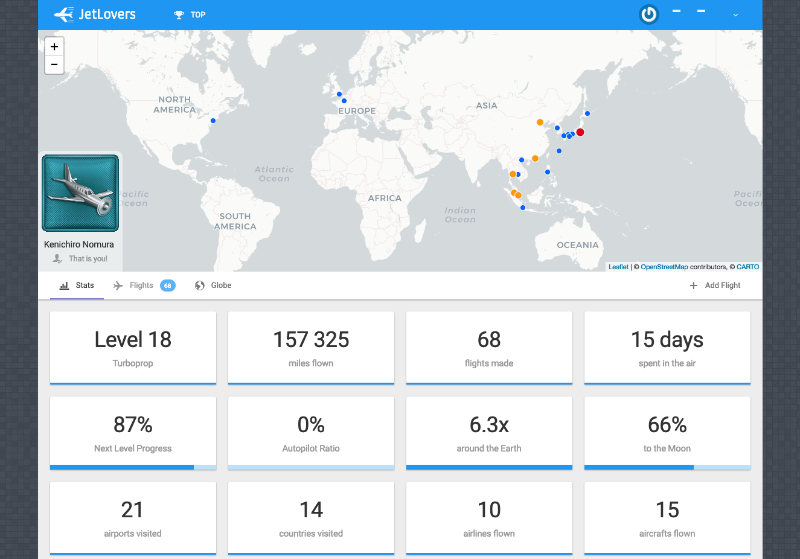Click the 6.3x around the Earth card
Screen dimensions: 800x559
coord(489,433)
